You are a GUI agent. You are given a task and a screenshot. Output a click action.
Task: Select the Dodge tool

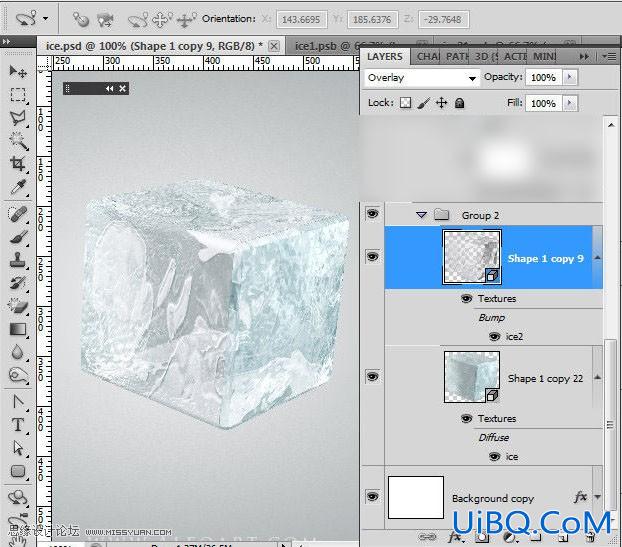tap(18, 375)
